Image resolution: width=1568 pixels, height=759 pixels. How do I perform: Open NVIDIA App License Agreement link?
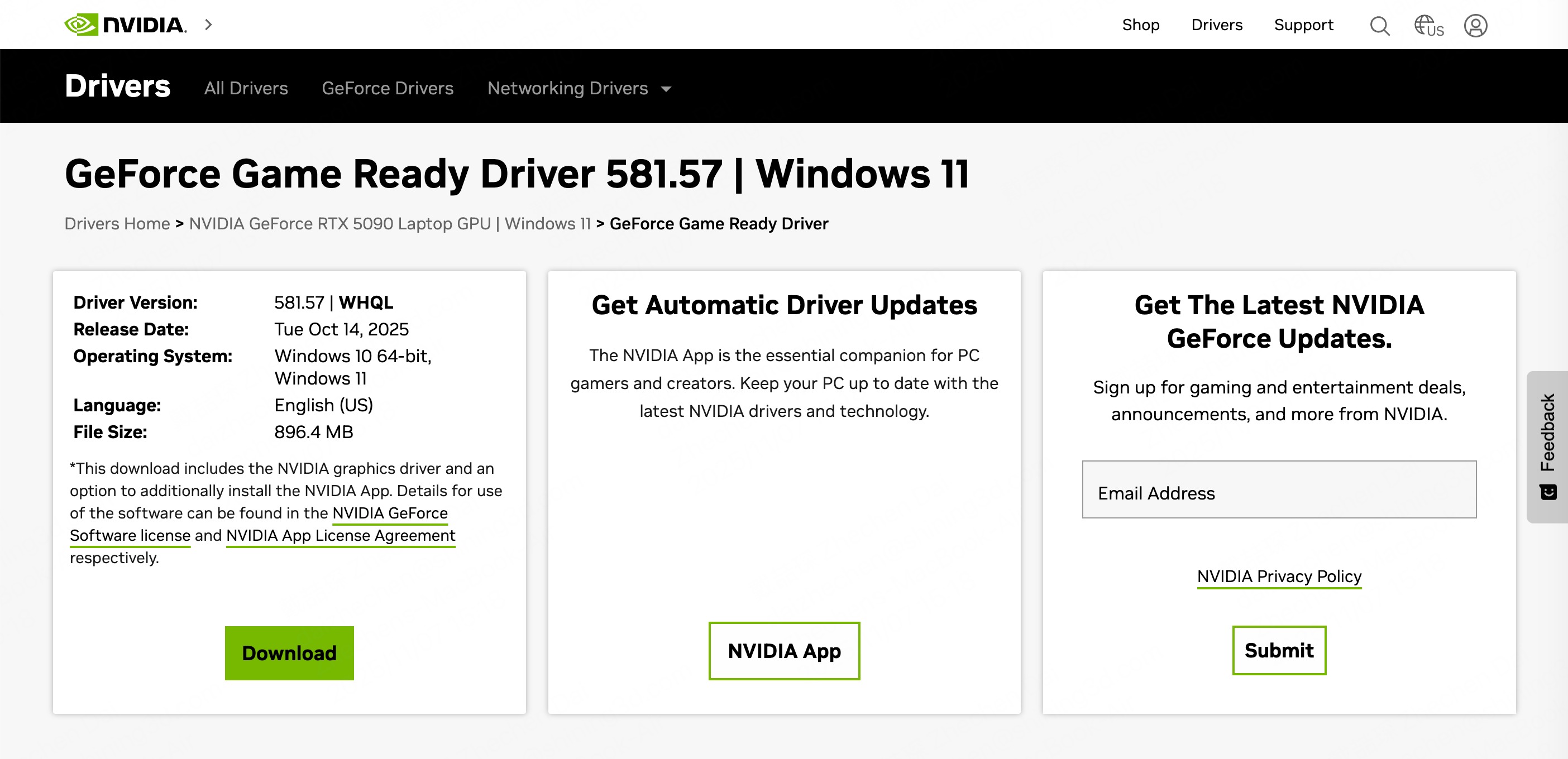click(340, 536)
